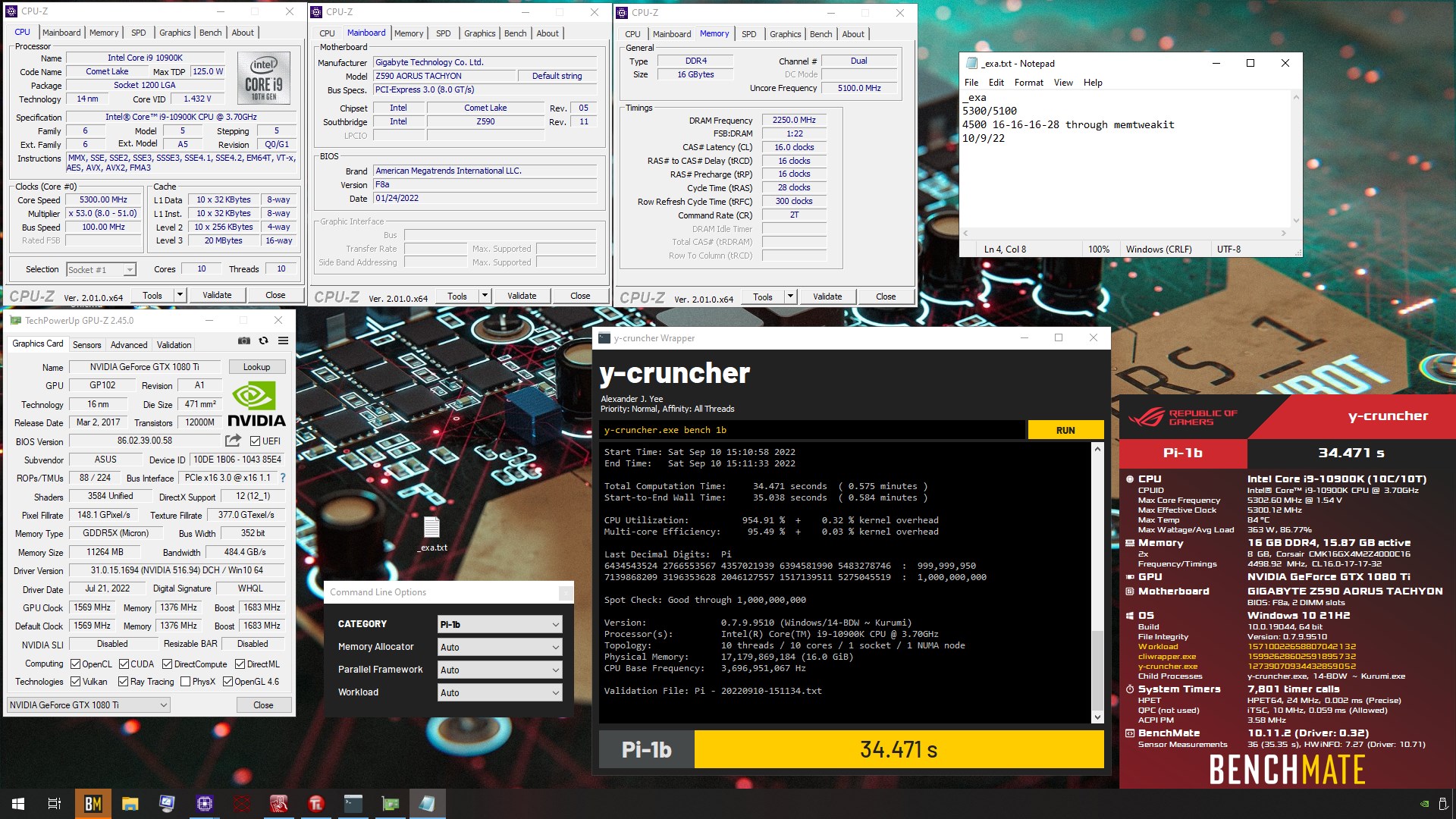1456x819 pixels.
Task: Toggle the Ray Tracing checkbox
Action: (x=124, y=682)
